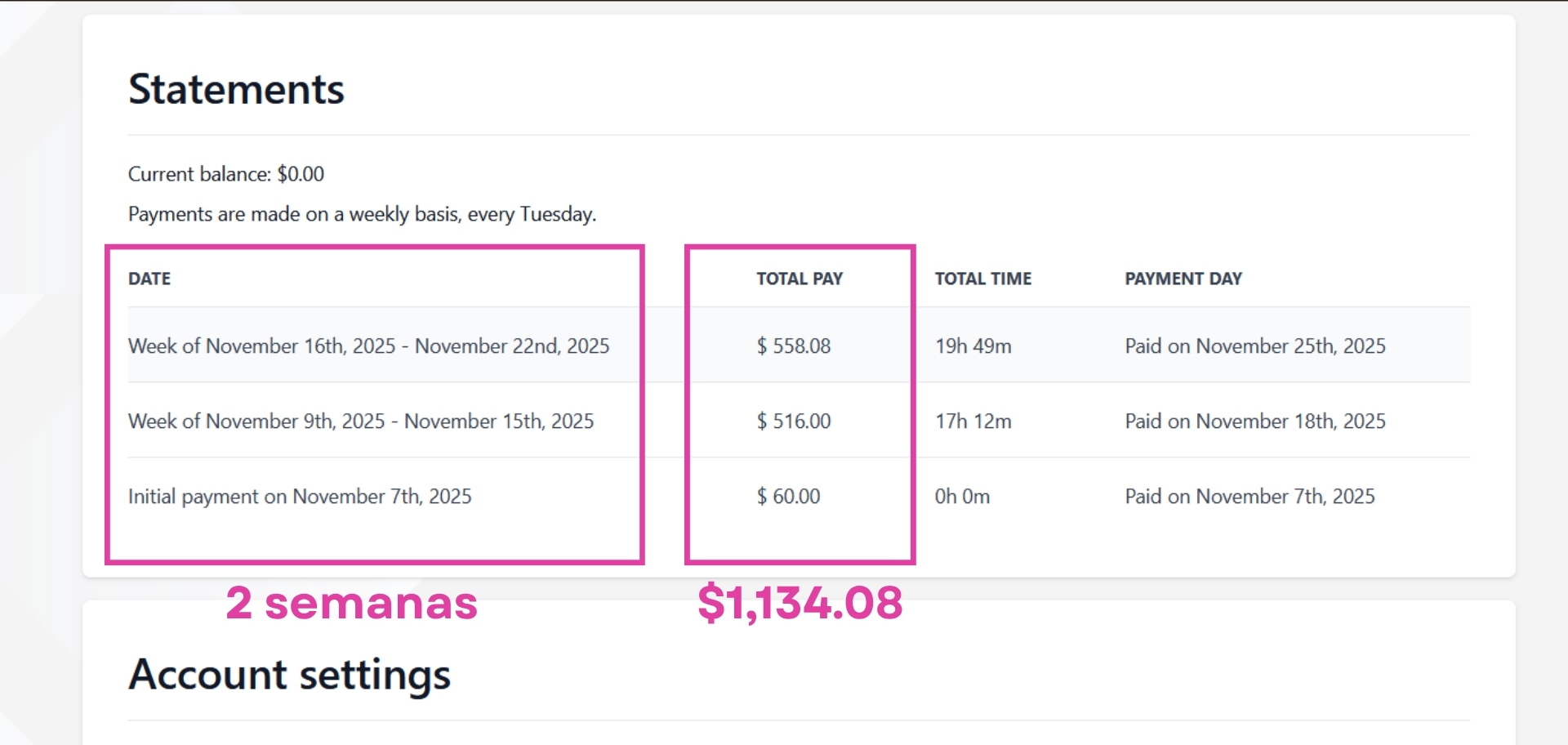Select the TOTAL TIME column header
The width and height of the screenshot is (1568, 745).
[982, 278]
